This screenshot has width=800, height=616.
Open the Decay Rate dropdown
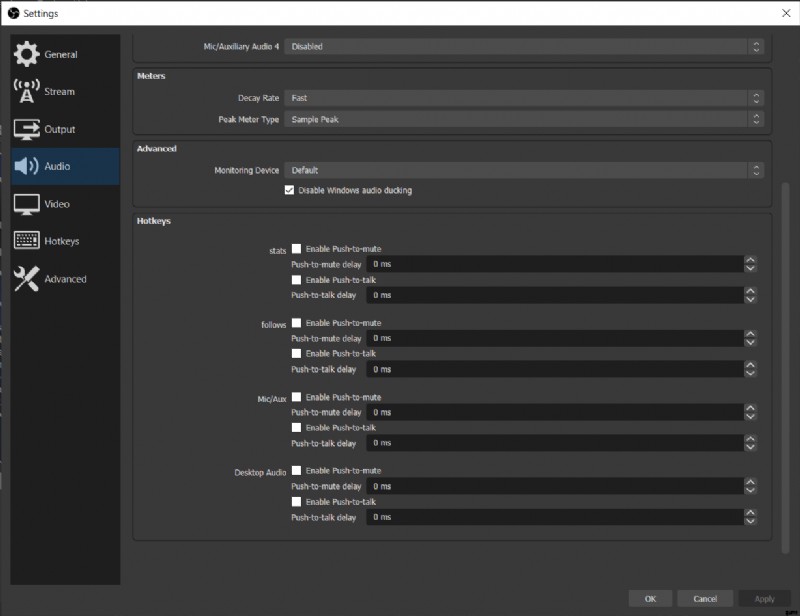click(x=525, y=98)
